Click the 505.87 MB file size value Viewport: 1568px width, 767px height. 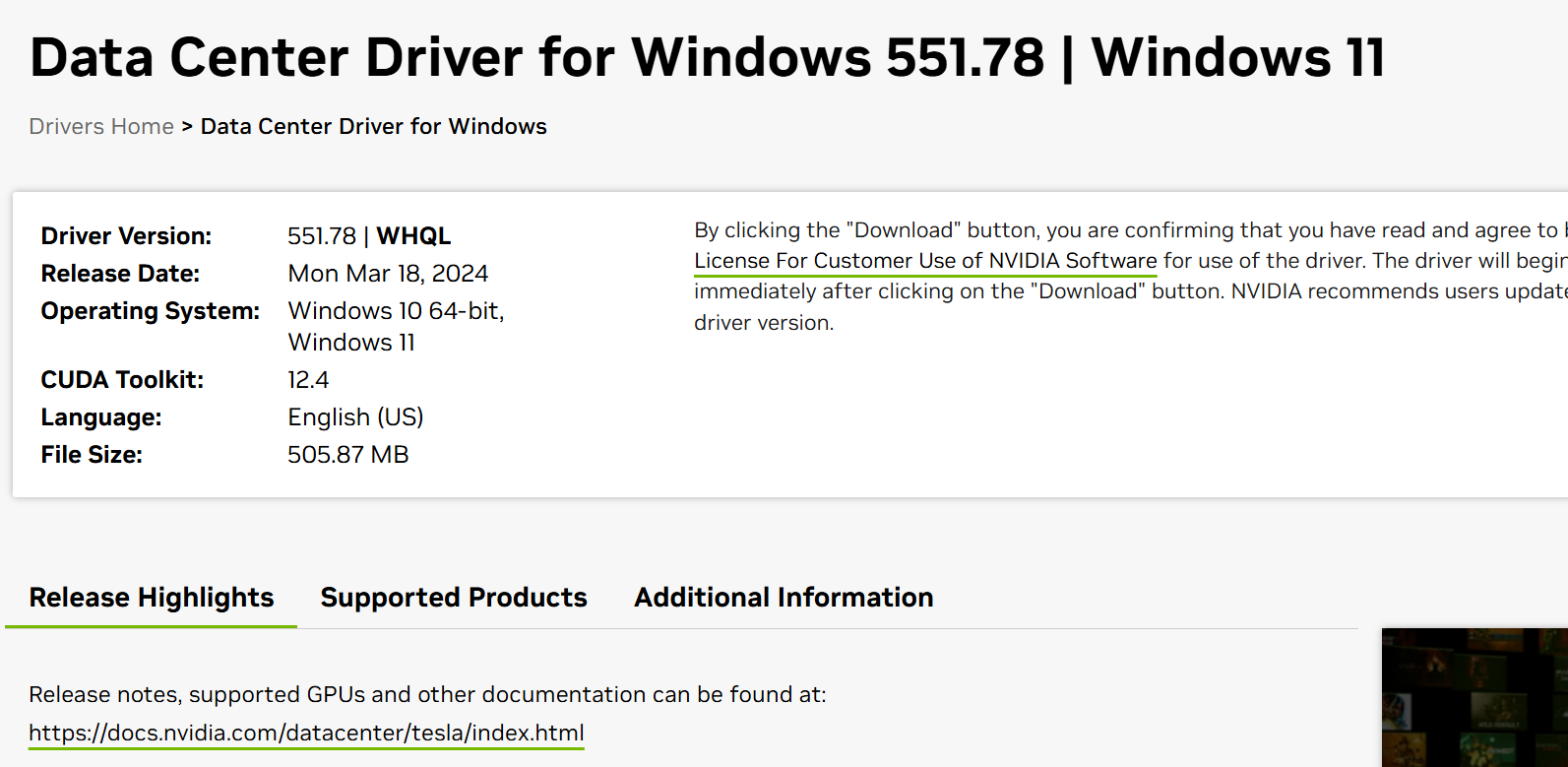[347, 455]
